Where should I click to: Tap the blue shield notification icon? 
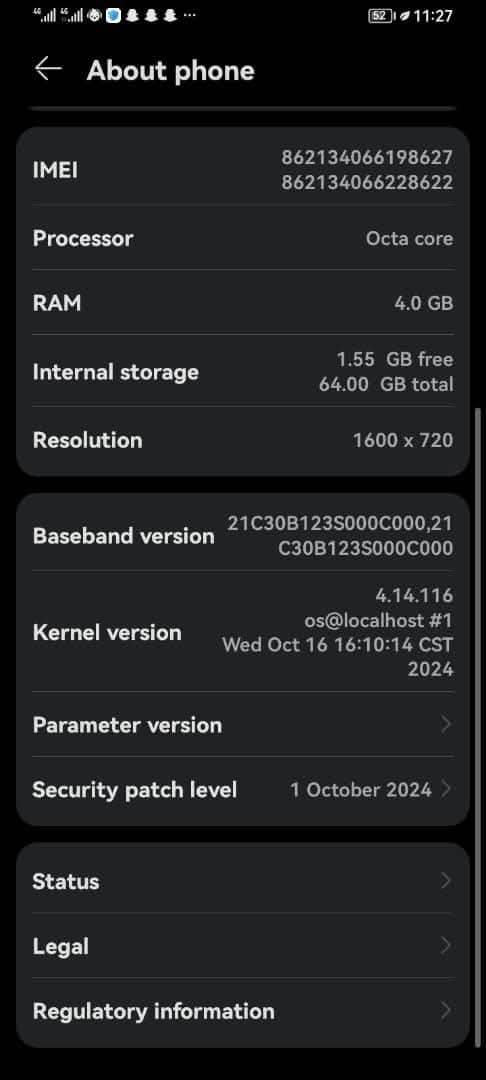[114, 14]
